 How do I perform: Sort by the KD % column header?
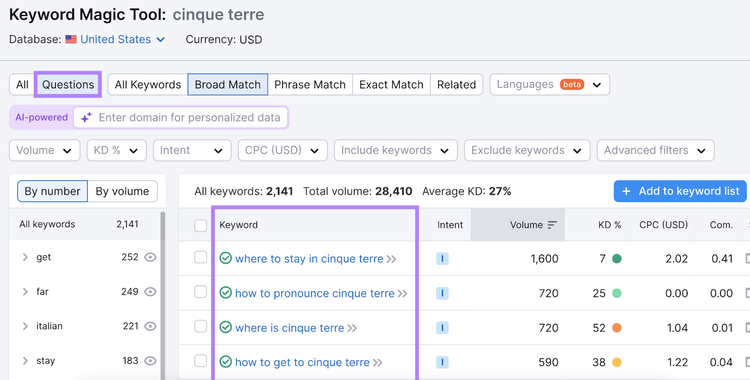pos(609,225)
